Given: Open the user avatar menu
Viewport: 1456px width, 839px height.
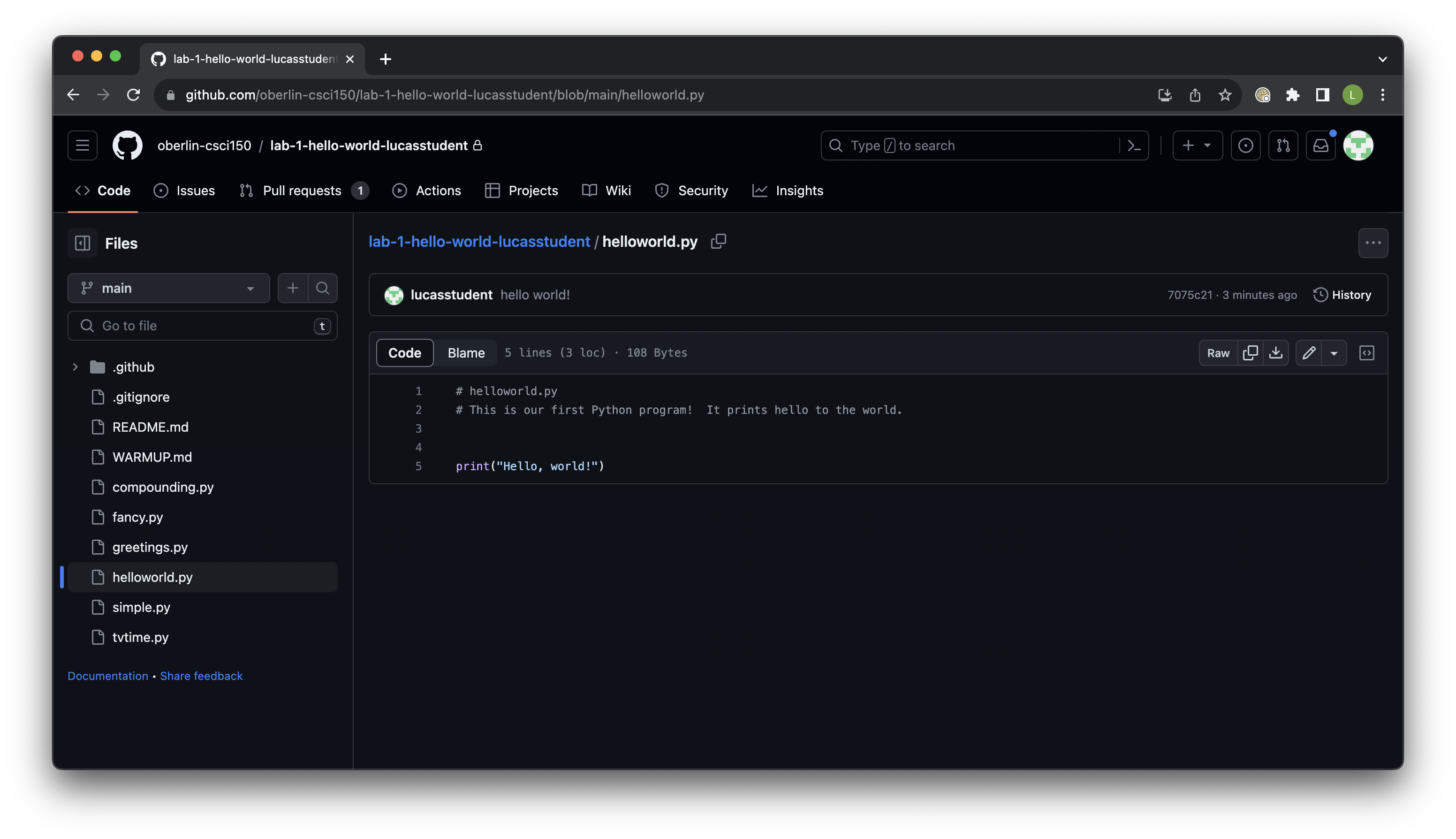Looking at the screenshot, I should 1358,146.
